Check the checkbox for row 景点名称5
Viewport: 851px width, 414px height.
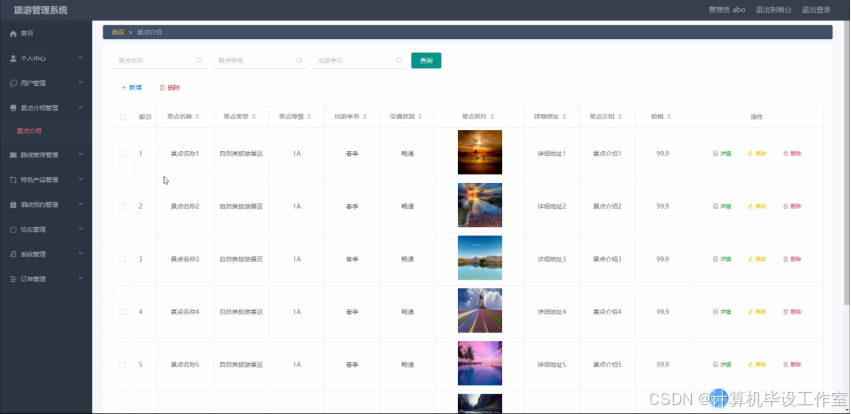coord(123,364)
